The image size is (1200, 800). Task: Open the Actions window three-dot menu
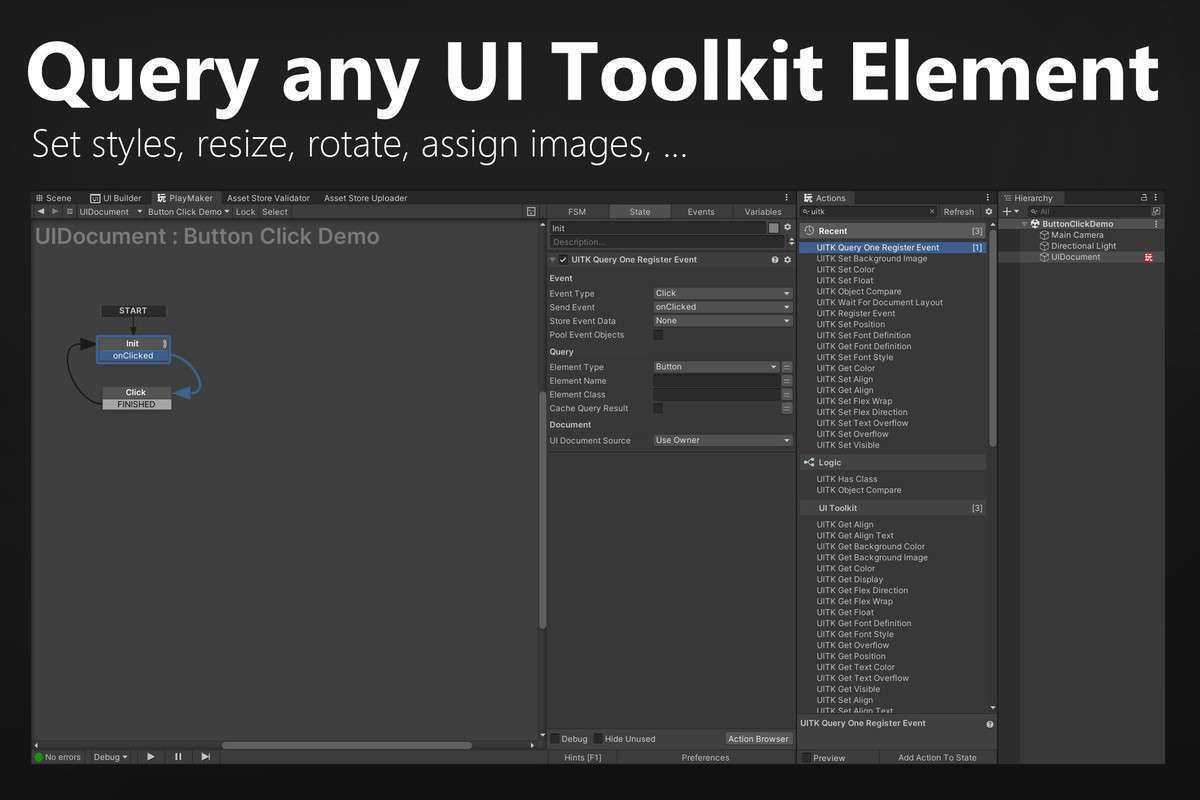988,198
